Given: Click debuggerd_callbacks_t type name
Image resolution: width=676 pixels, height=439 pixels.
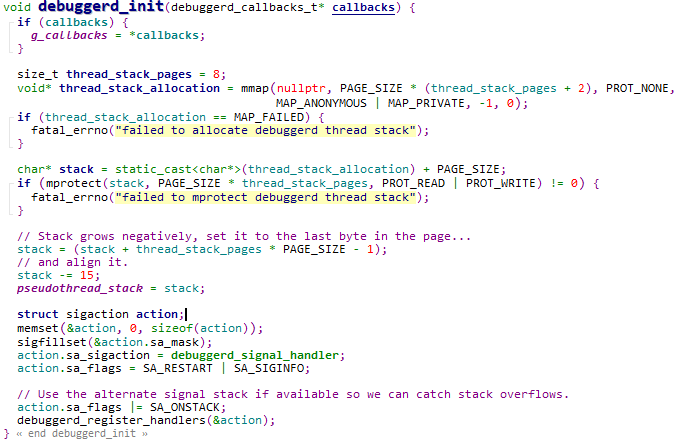Looking at the screenshot, I should click(x=244, y=8).
